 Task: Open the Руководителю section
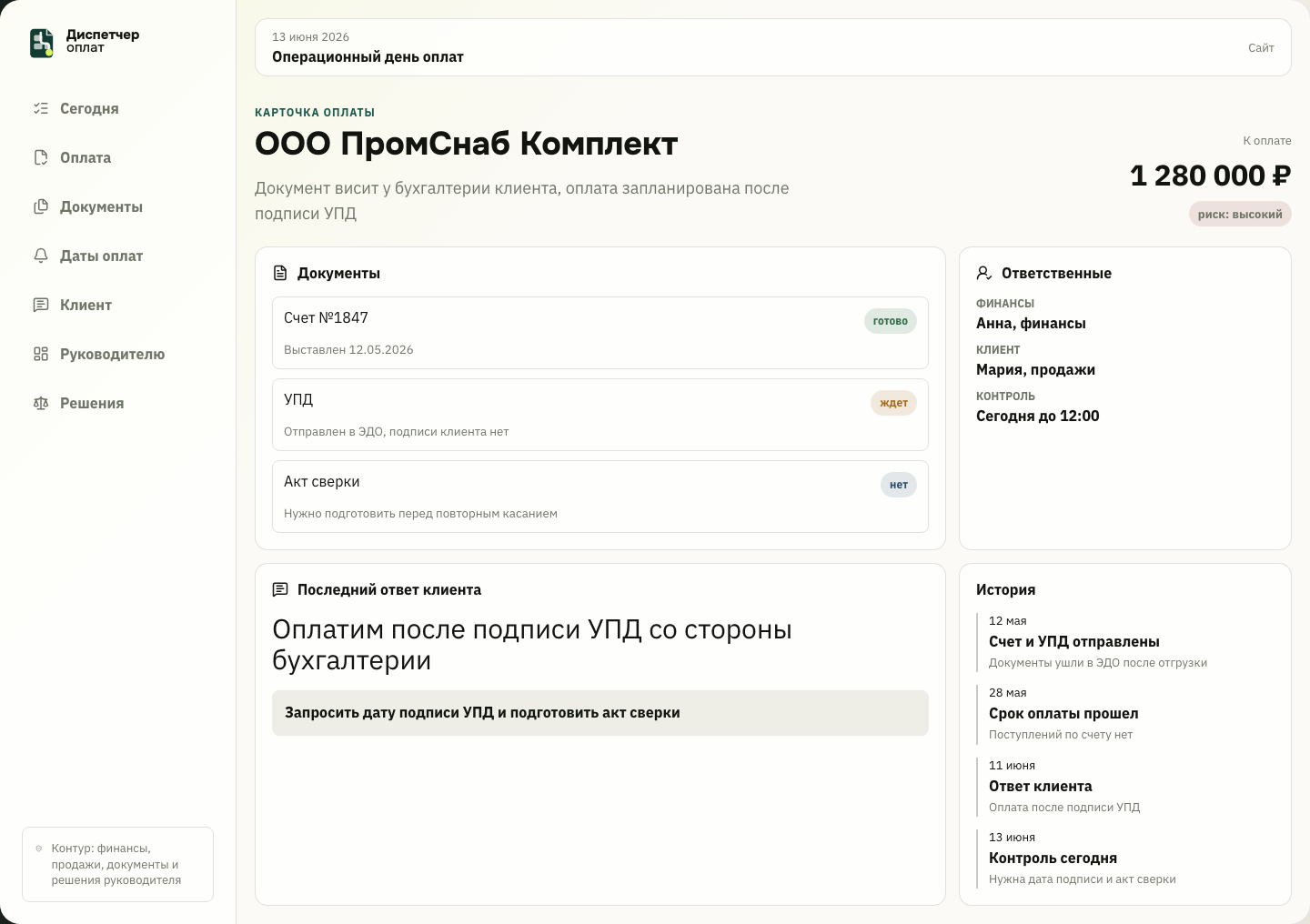[x=118, y=354]
